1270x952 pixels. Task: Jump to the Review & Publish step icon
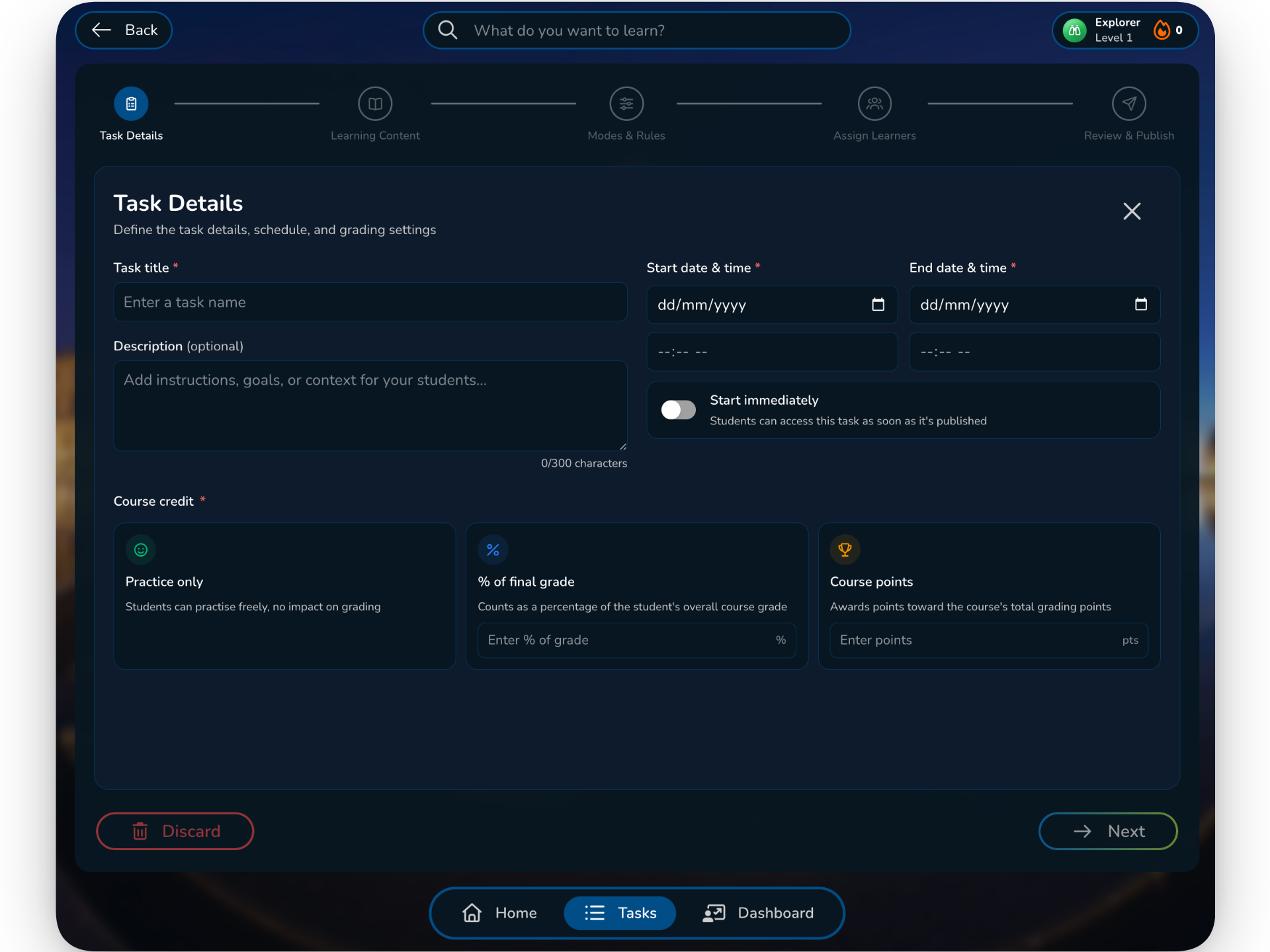coord(1128,104)
